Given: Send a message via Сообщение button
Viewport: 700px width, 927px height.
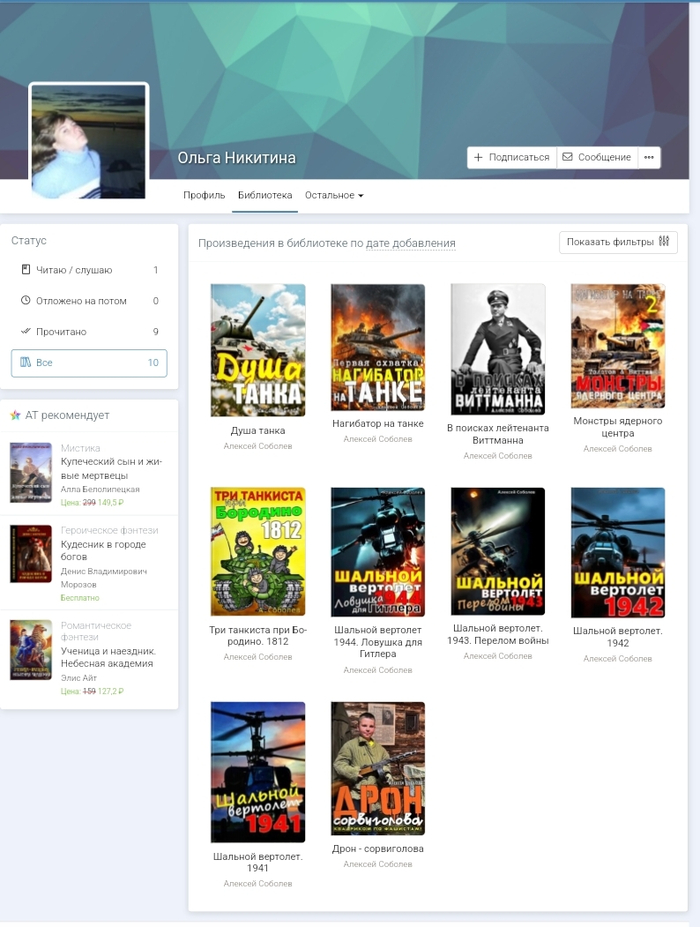Looking at the screenshot, I should tap(596, 157).
